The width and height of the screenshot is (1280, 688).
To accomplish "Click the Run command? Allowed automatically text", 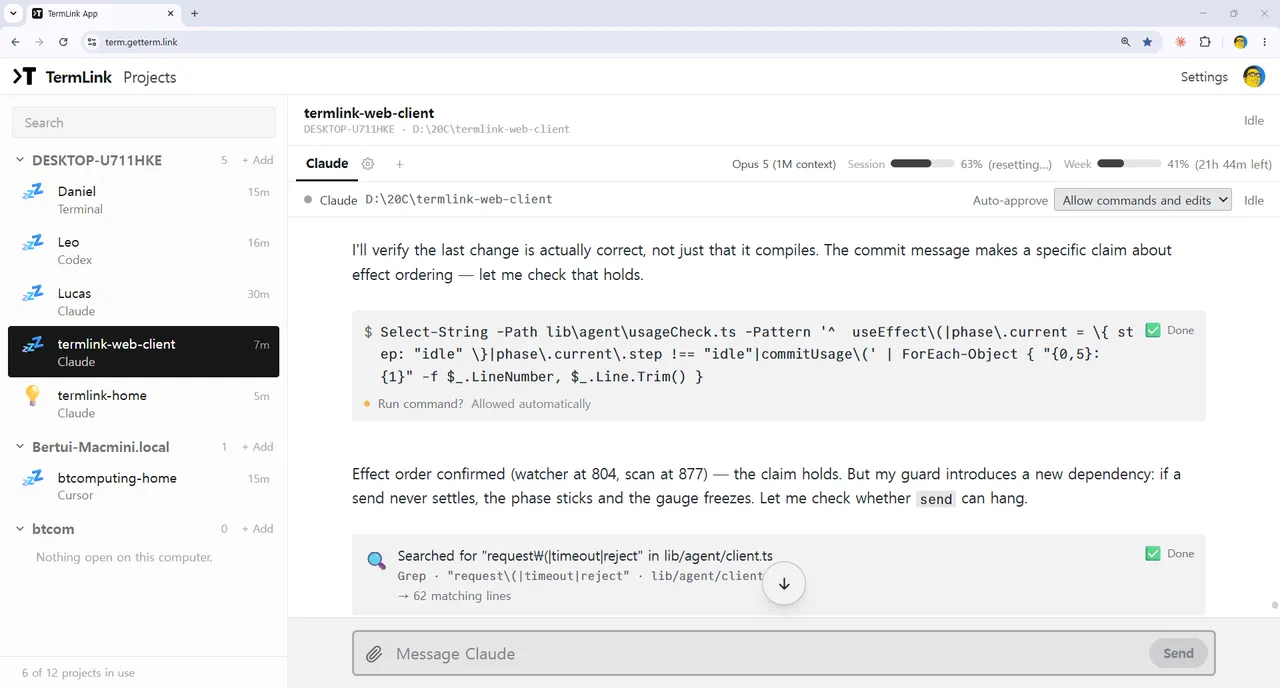I will [484, 404].
